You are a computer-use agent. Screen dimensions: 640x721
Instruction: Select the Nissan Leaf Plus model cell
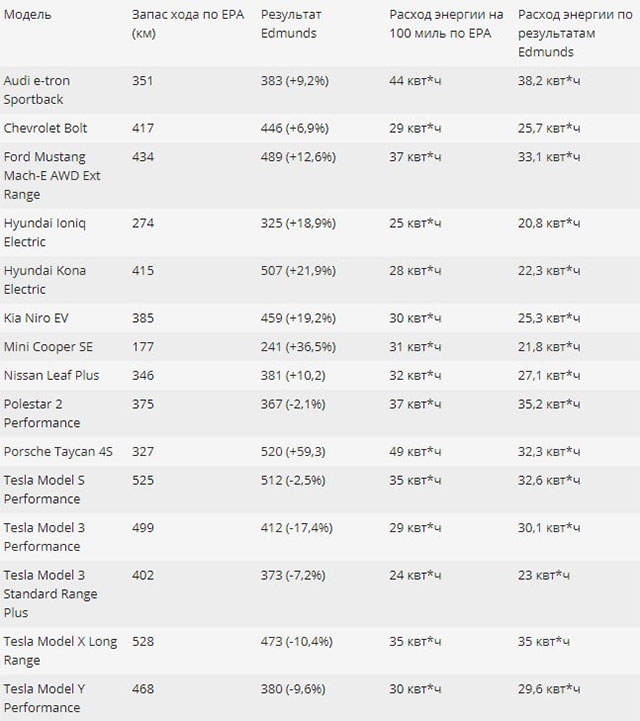51,375
